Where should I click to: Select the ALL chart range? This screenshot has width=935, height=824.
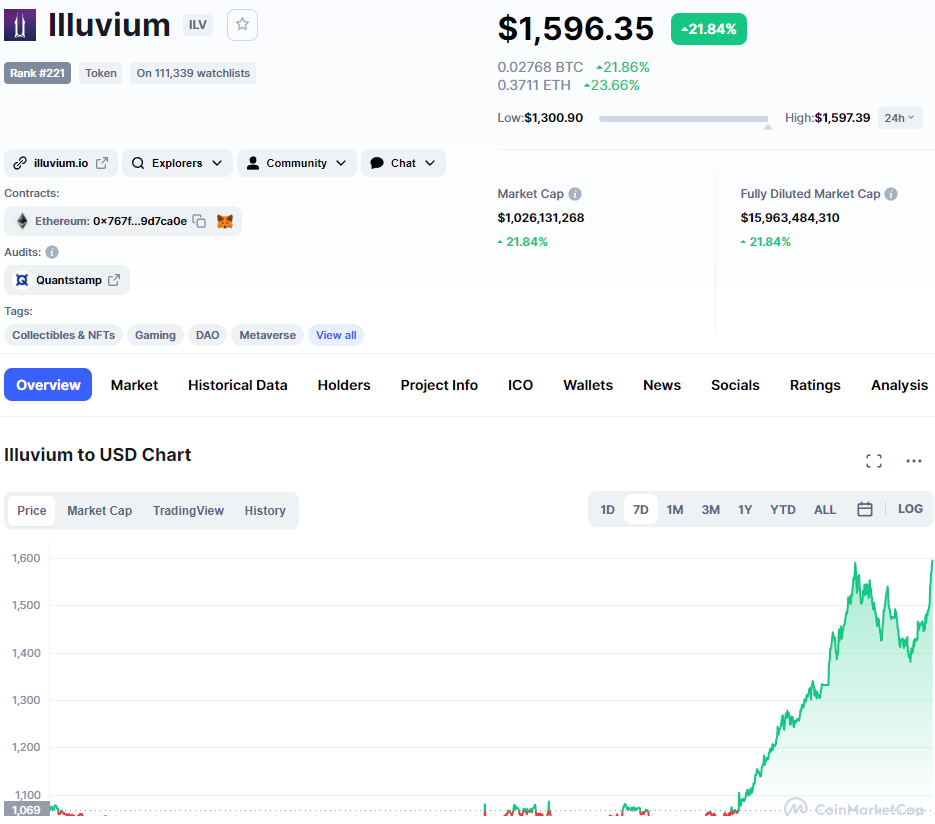click(825, 510)
